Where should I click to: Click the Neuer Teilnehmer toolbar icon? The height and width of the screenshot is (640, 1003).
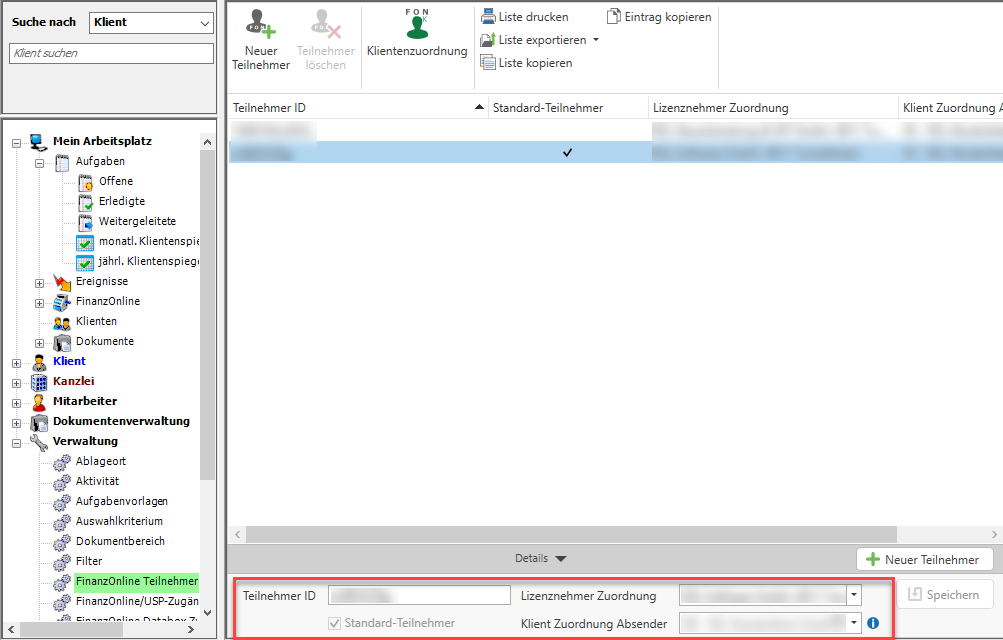[261, 25]
